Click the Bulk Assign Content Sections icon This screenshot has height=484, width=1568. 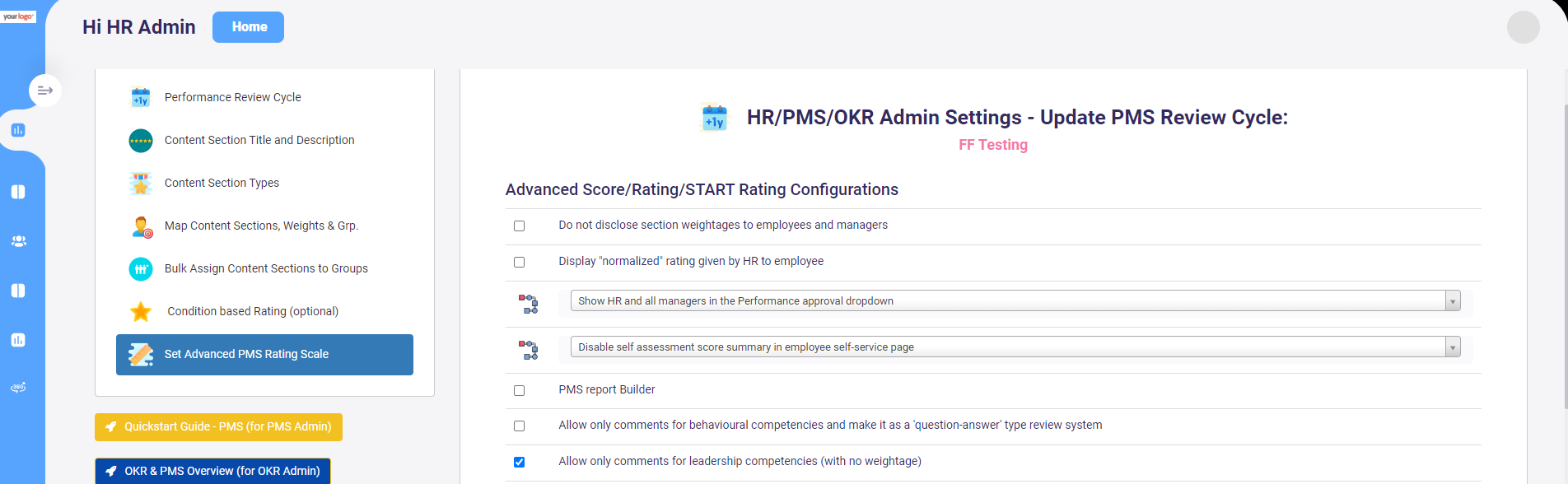(x=141, y=268)
